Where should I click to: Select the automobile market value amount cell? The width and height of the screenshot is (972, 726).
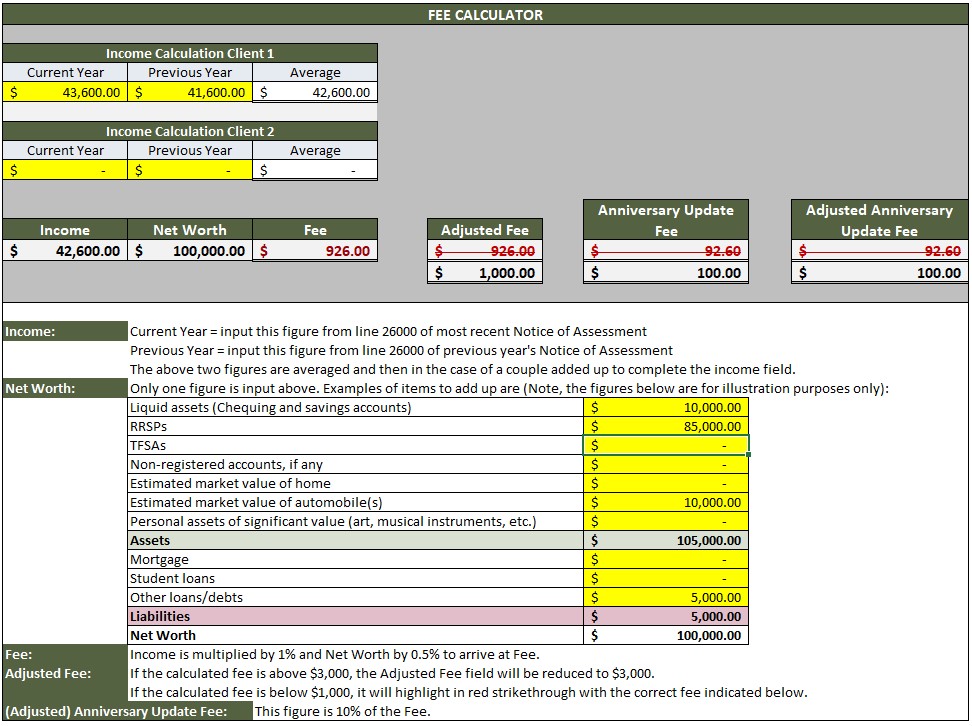coord(666,502)
